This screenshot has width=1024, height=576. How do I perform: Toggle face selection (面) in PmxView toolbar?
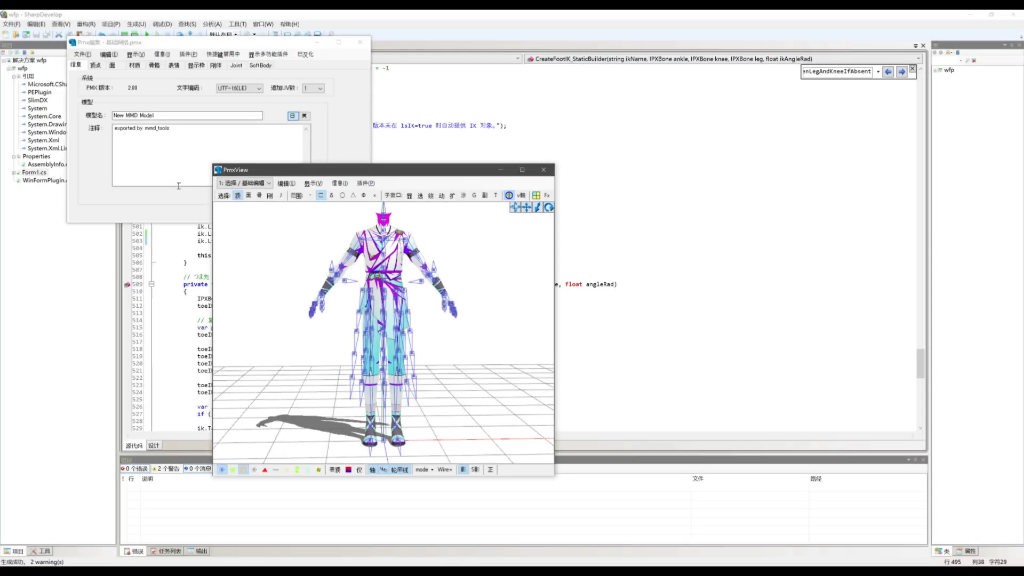(x=249, y=195)
